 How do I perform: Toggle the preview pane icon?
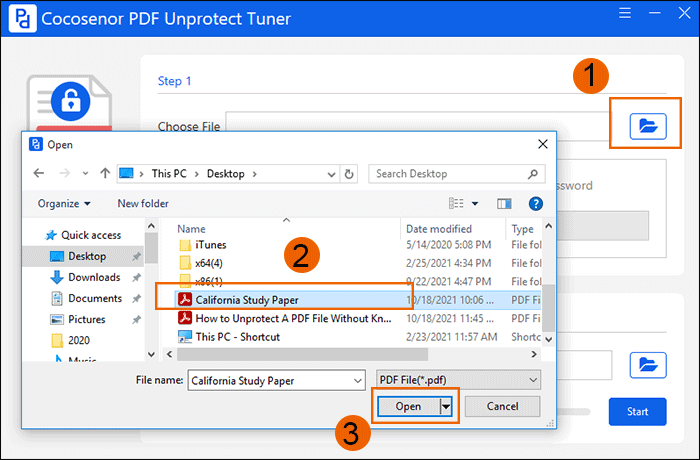(x=504, y=204)
